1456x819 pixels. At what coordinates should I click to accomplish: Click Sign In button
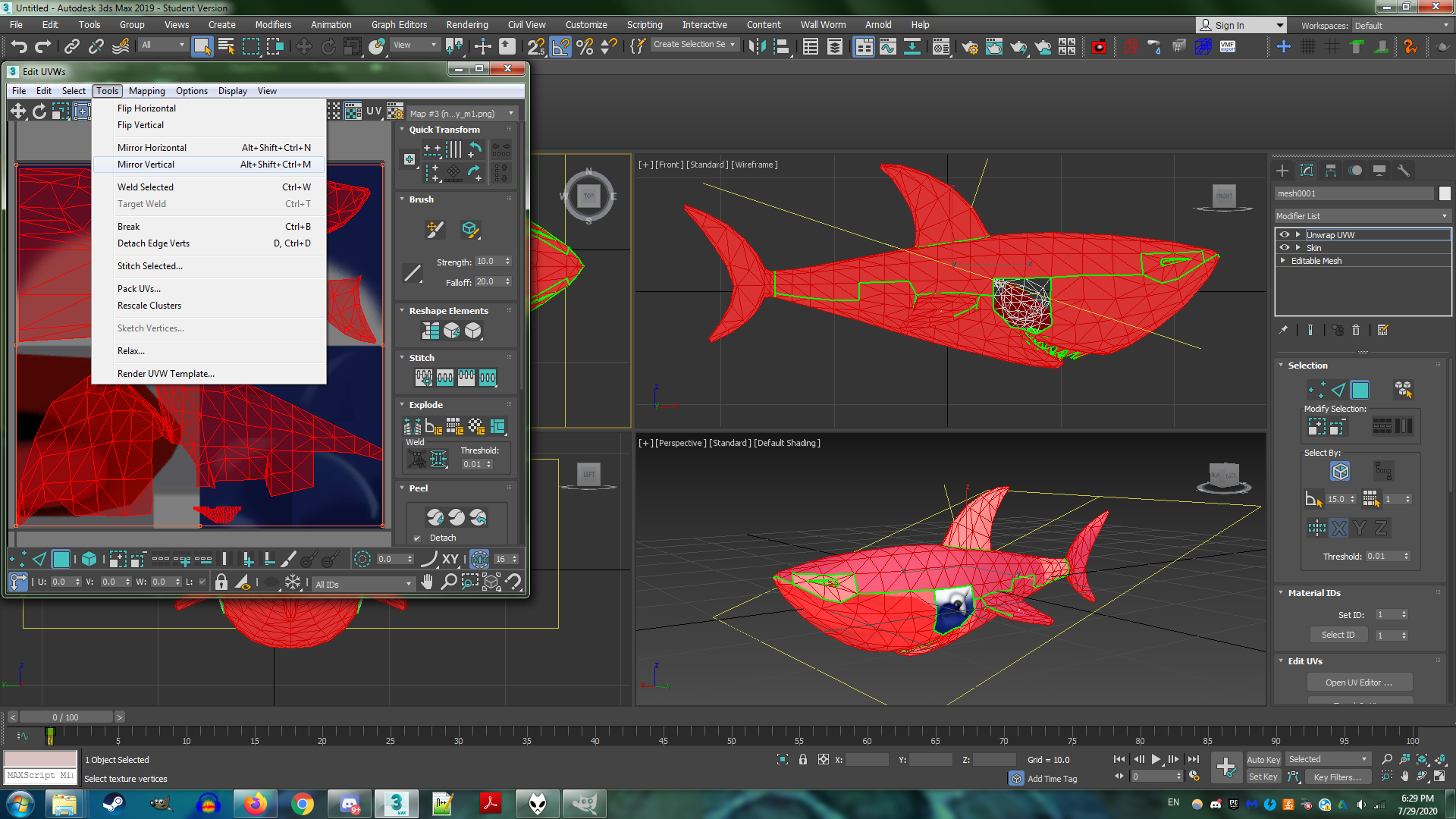click(1240, 25)
